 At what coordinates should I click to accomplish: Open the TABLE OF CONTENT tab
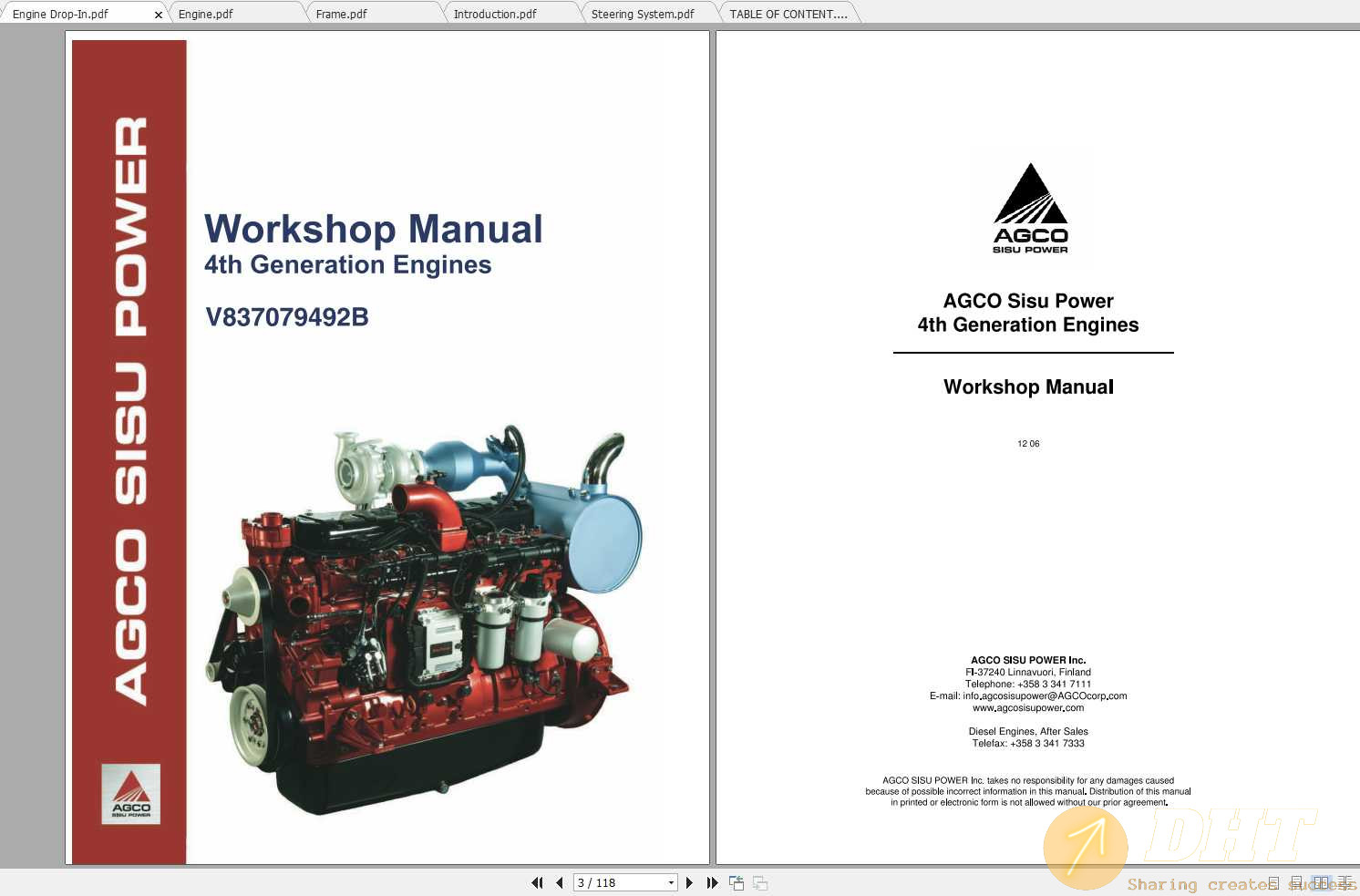click(788, 14)
